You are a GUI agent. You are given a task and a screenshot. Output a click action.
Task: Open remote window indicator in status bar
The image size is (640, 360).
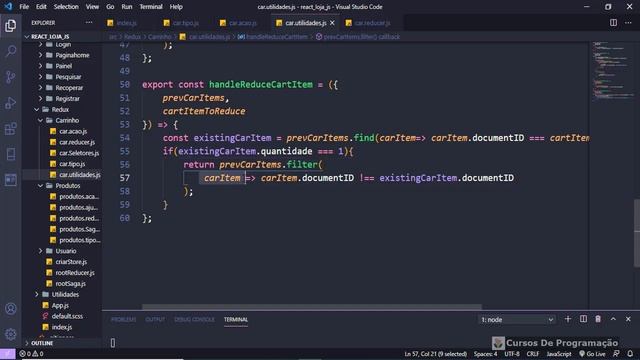[7, 353]
